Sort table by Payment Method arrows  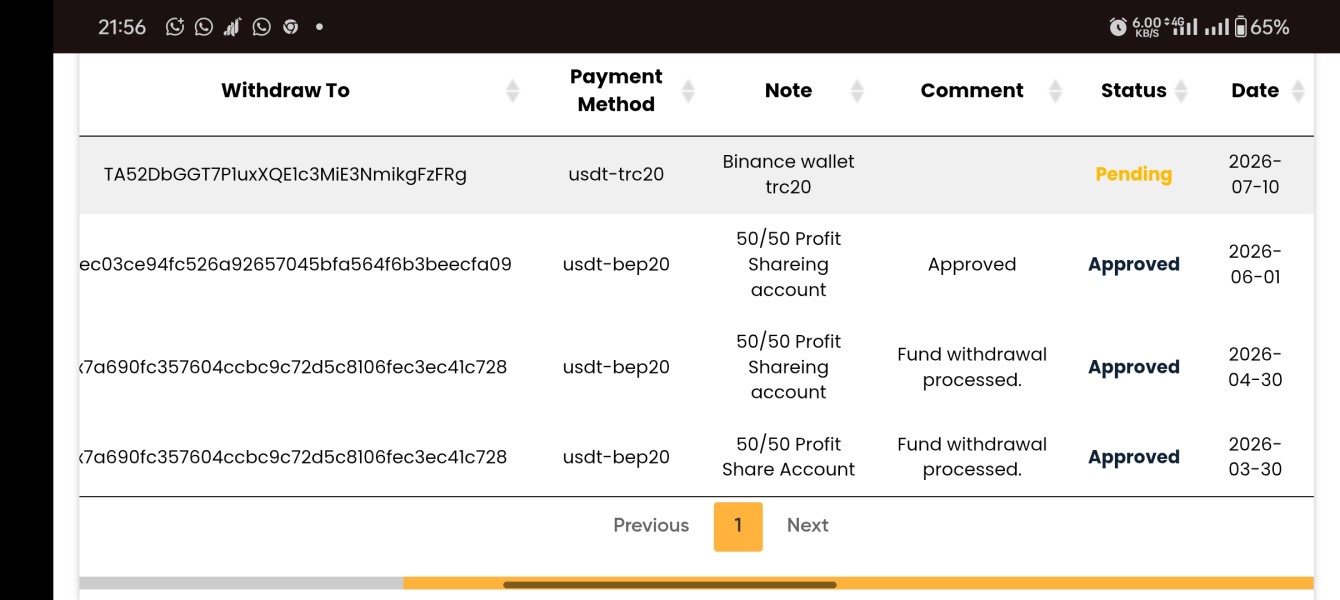tap(688, 91)
